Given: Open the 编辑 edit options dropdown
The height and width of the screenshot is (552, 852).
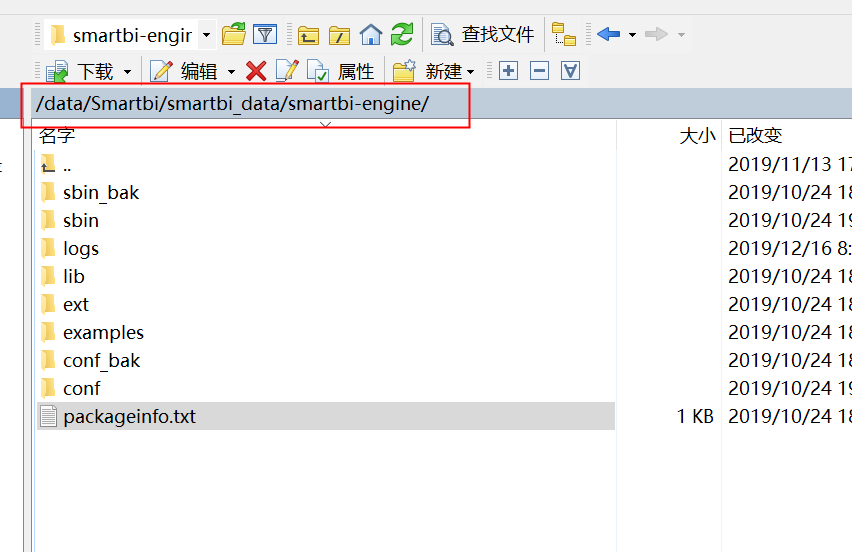Looking at the screenshot, I should click(231, 72).
